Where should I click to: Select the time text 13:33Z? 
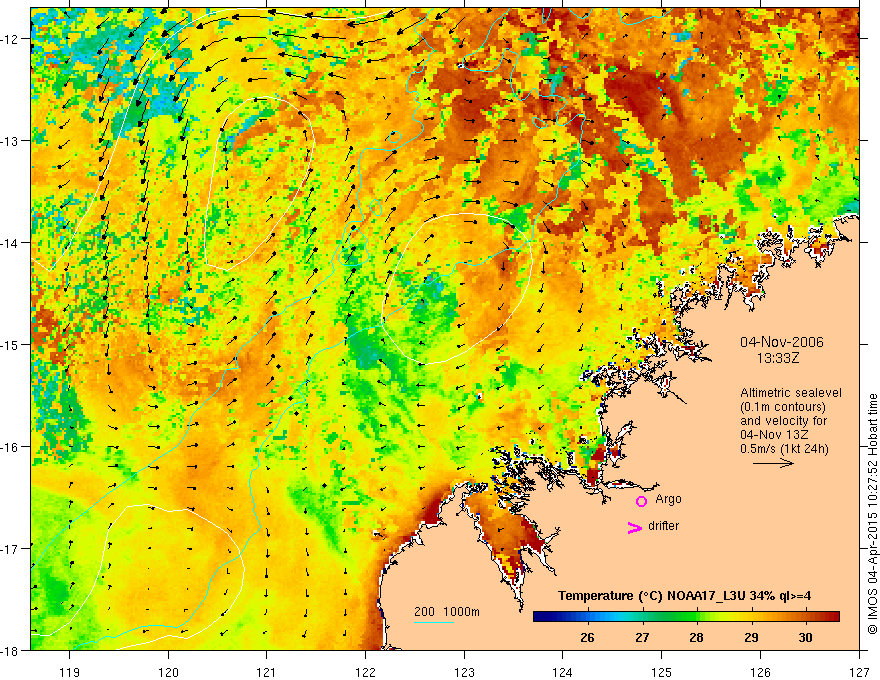click(778, 357)
